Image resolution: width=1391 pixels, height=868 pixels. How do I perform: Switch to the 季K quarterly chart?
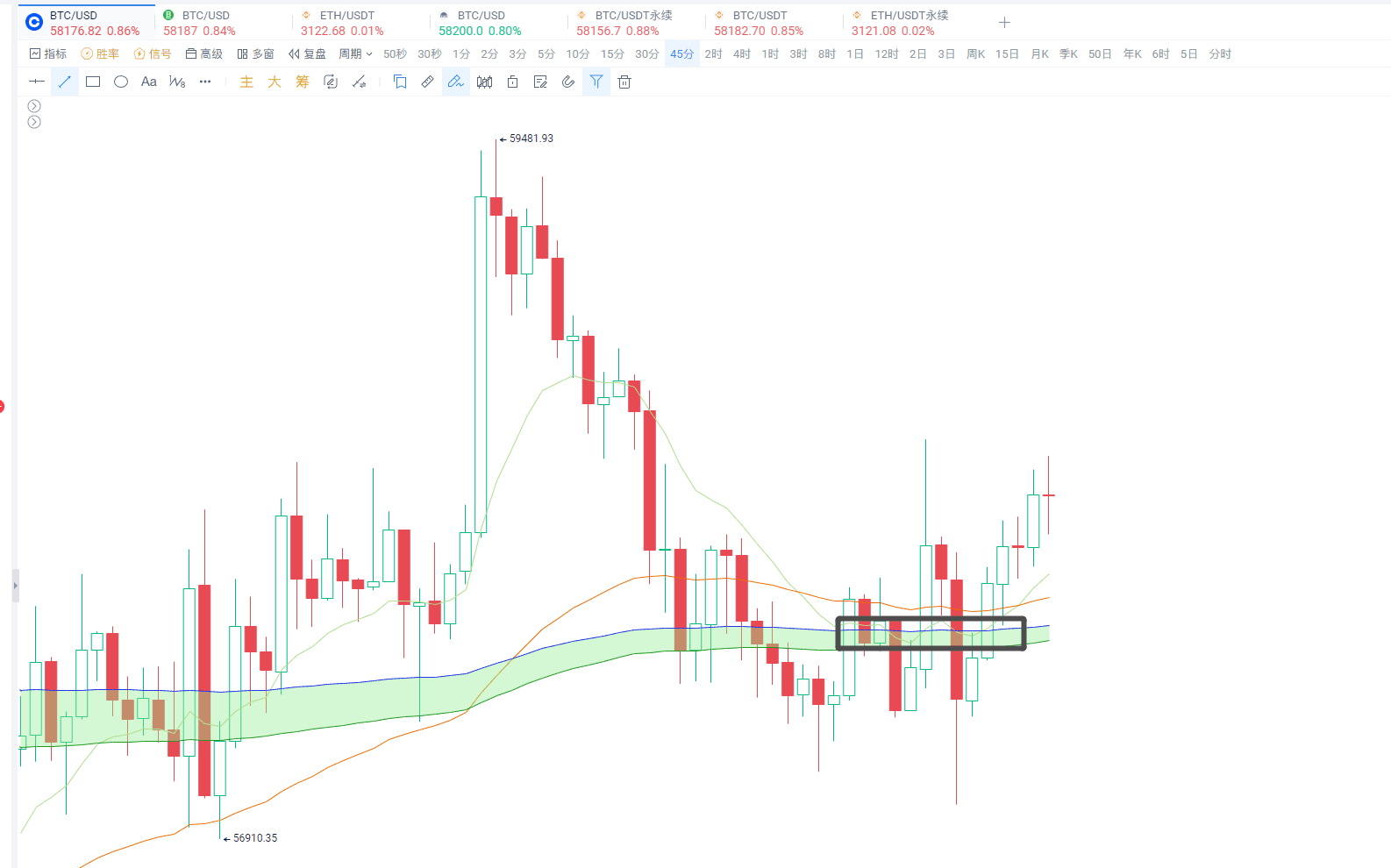click(1068, 53)
